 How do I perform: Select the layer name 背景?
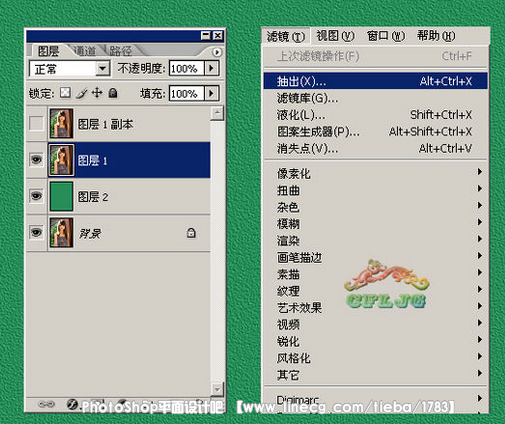[89, 233]
